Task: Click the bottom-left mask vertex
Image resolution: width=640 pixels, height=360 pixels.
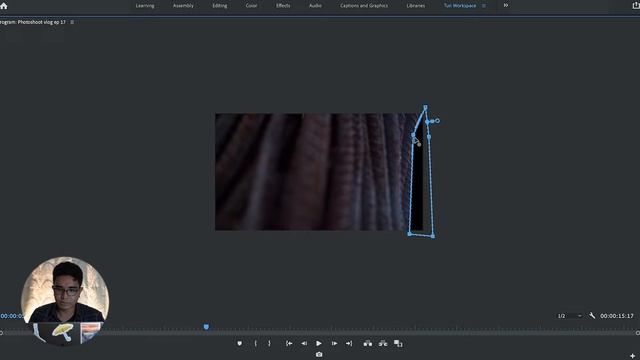Action: click(409, 234)
